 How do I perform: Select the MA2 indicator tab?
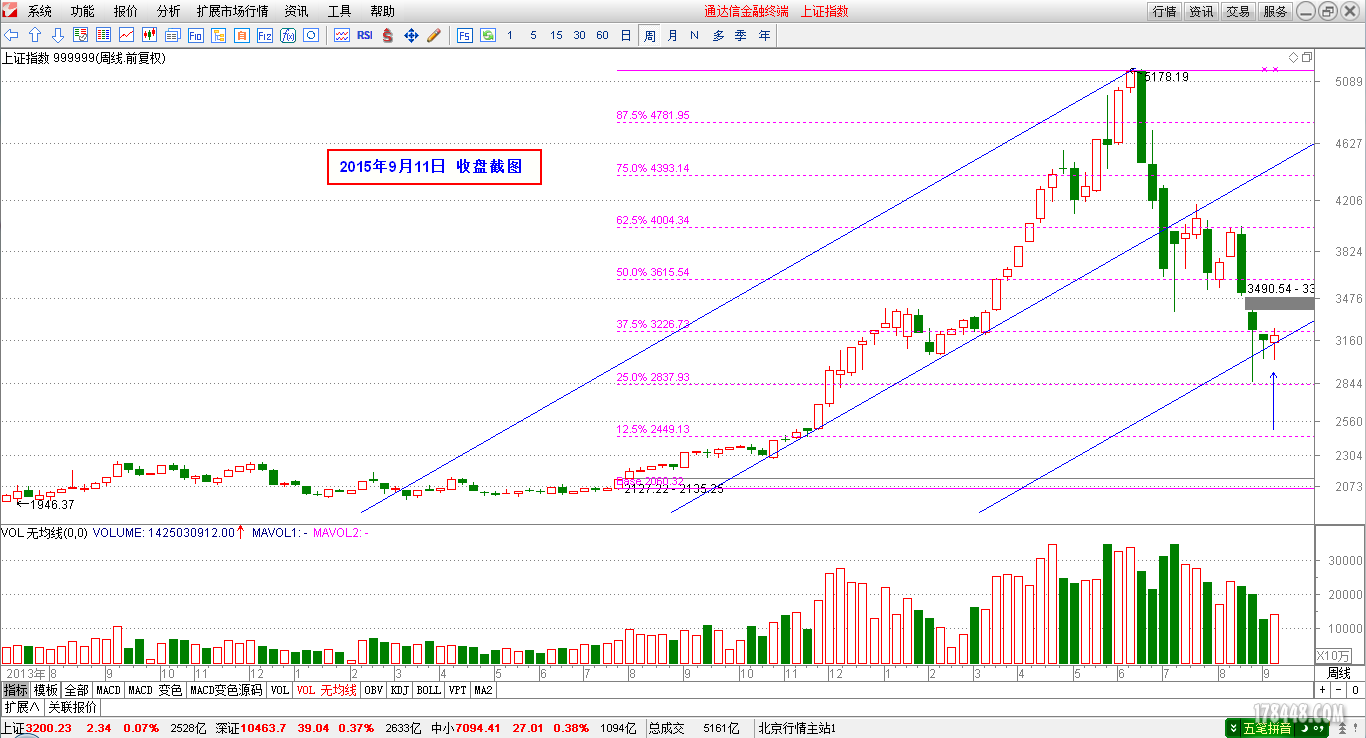[483, 690]
